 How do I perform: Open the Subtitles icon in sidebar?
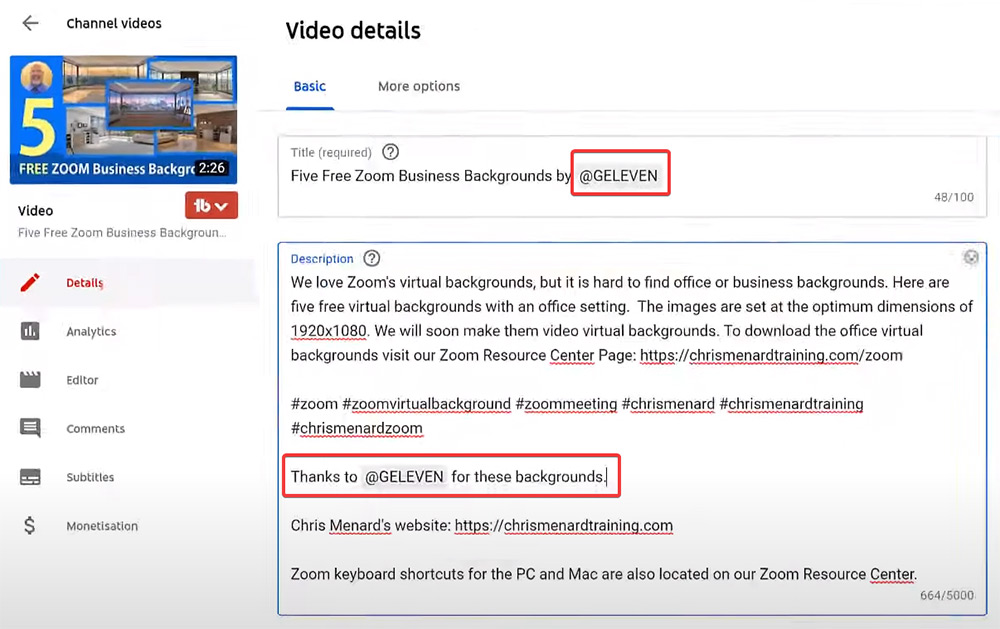(30, 477)
